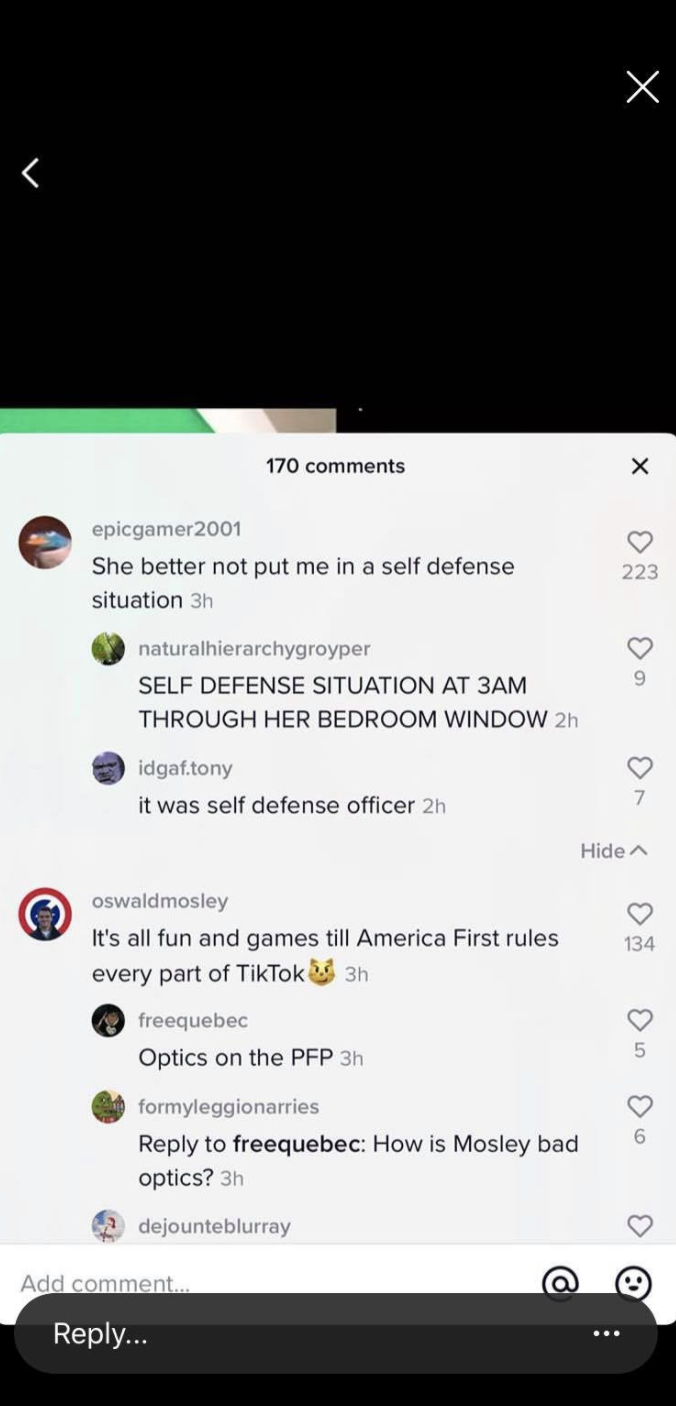Heart formyleggionarries' reply about Mosley

click(640, 1106)
